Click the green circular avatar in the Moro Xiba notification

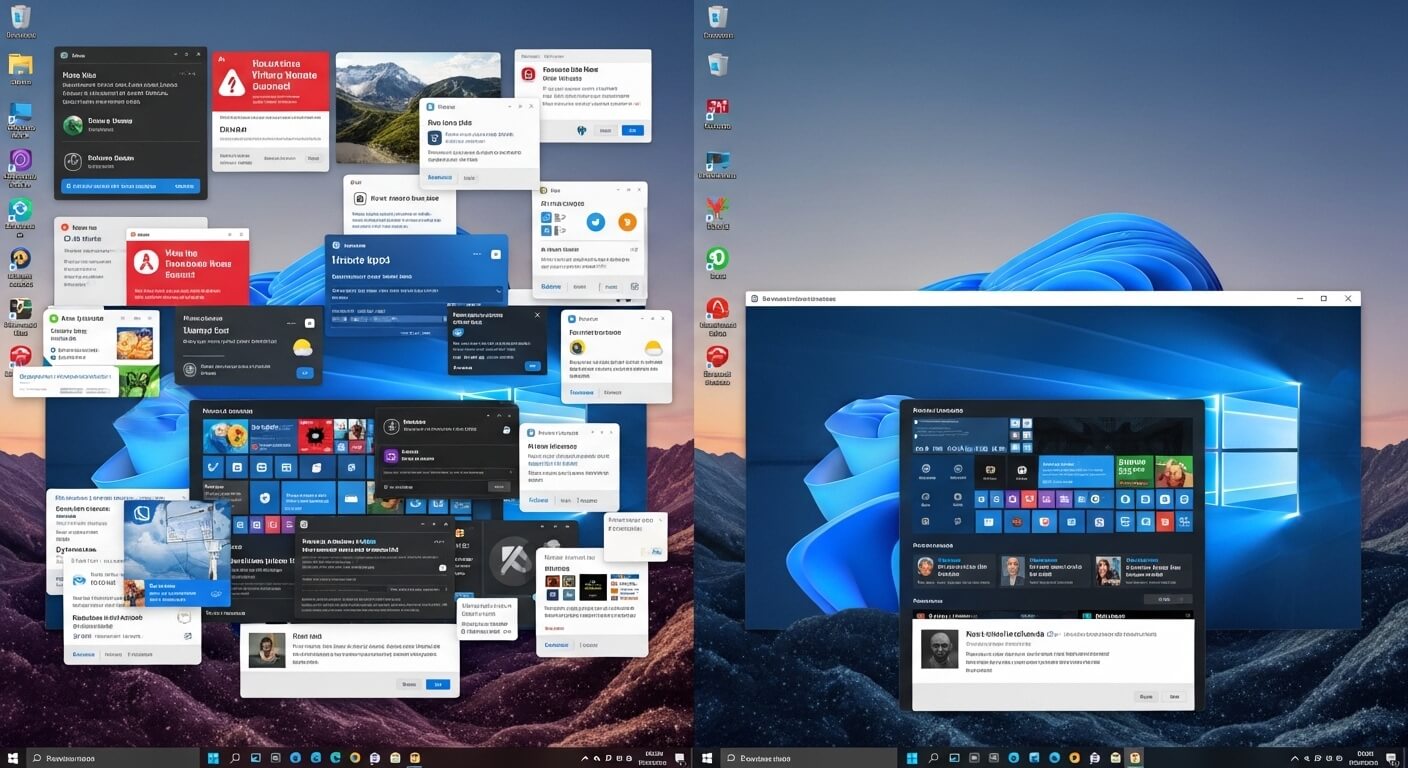(x=73, y=127)
